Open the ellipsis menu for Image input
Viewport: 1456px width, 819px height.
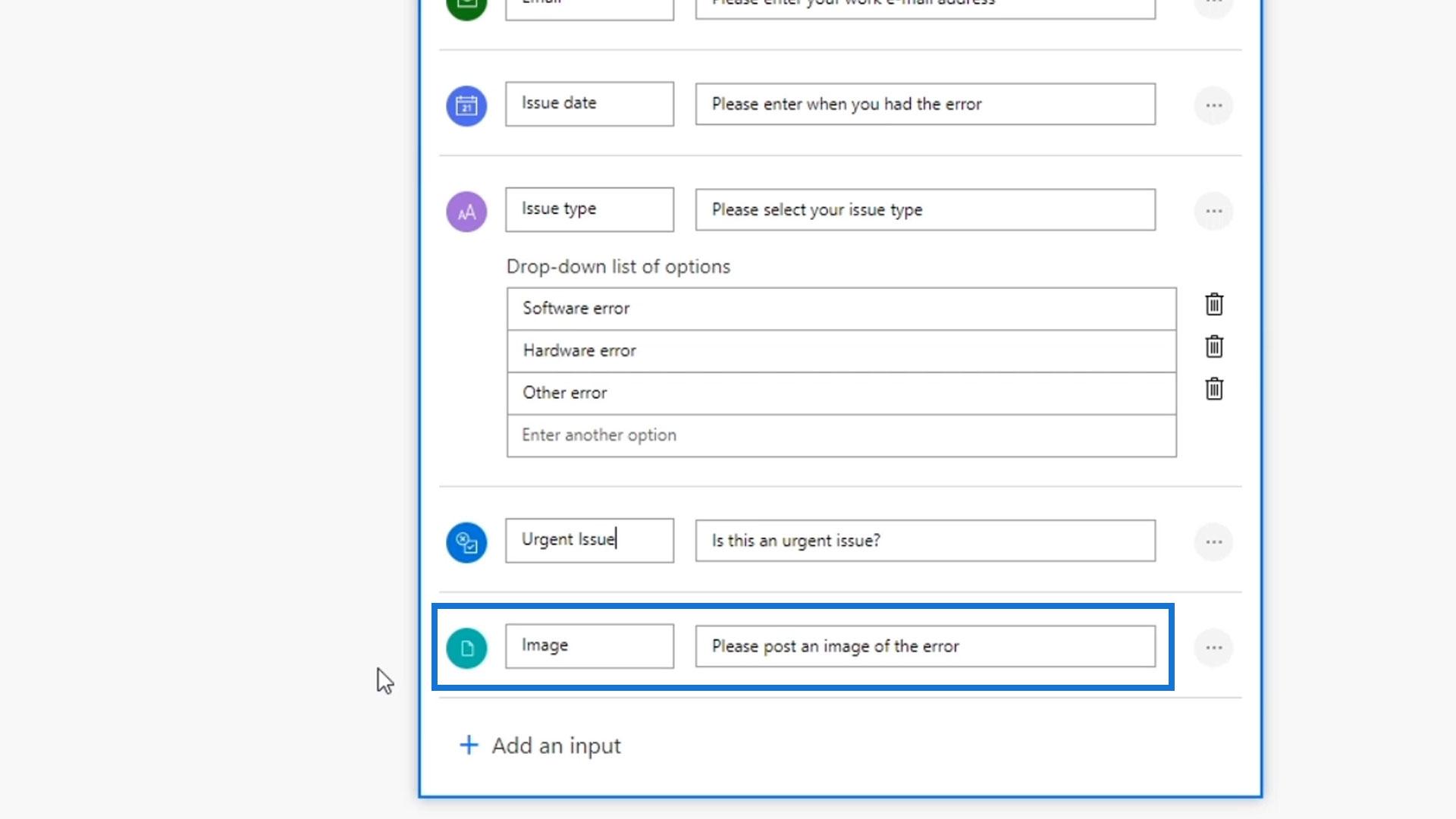pos(1213,648)
